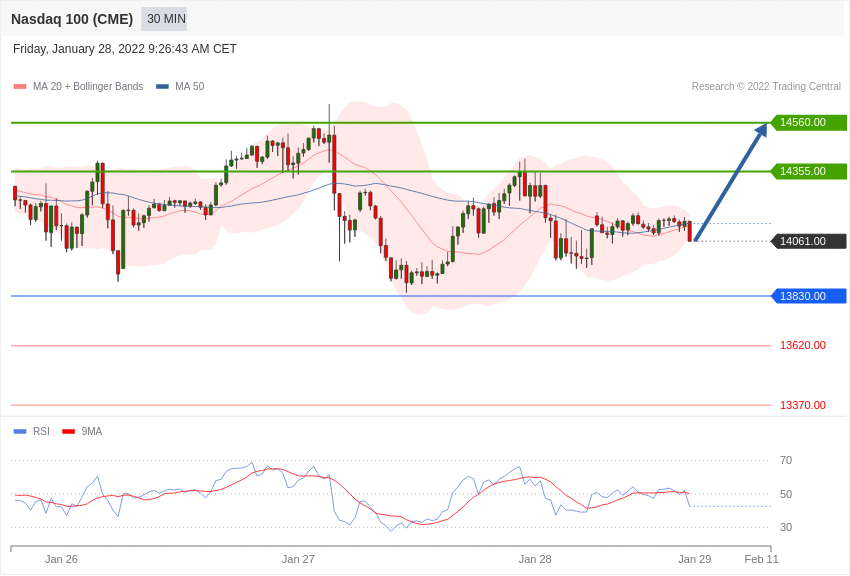
Task: Click the pink MA 20 legend swatch
Action: (20, 87)
